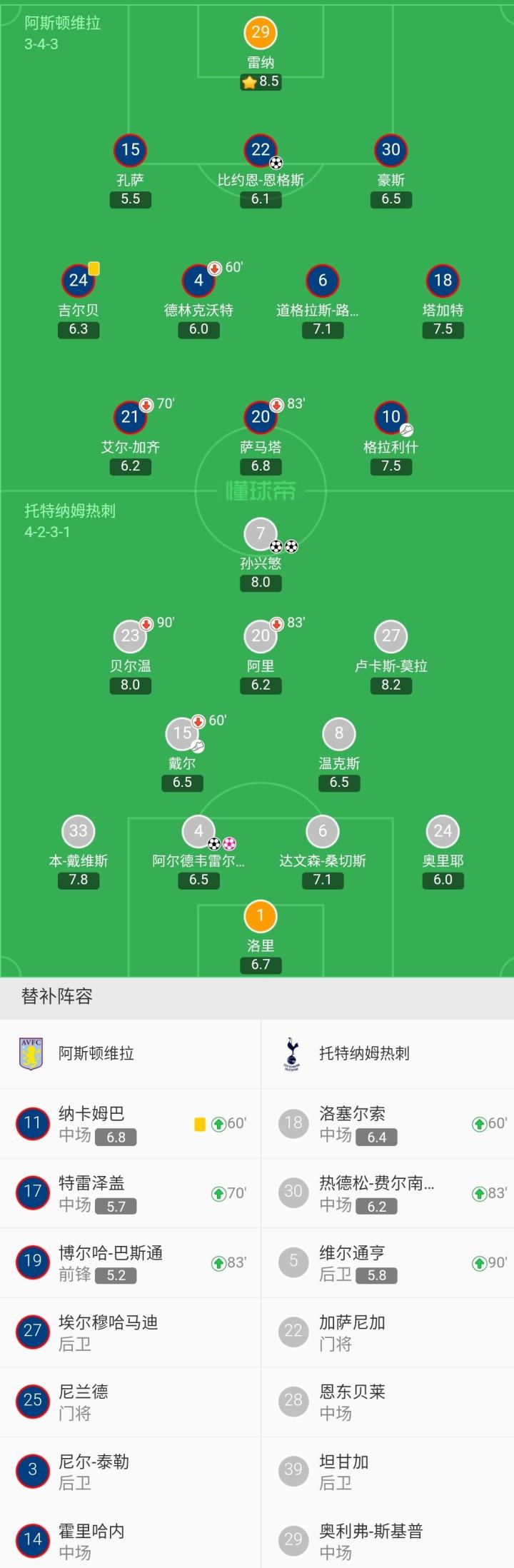Tap Aston Villa club crest icon
Image resolution: width=514 pixels, height=1568 pixels.
pyautogui.click(x=31, y=1054)
